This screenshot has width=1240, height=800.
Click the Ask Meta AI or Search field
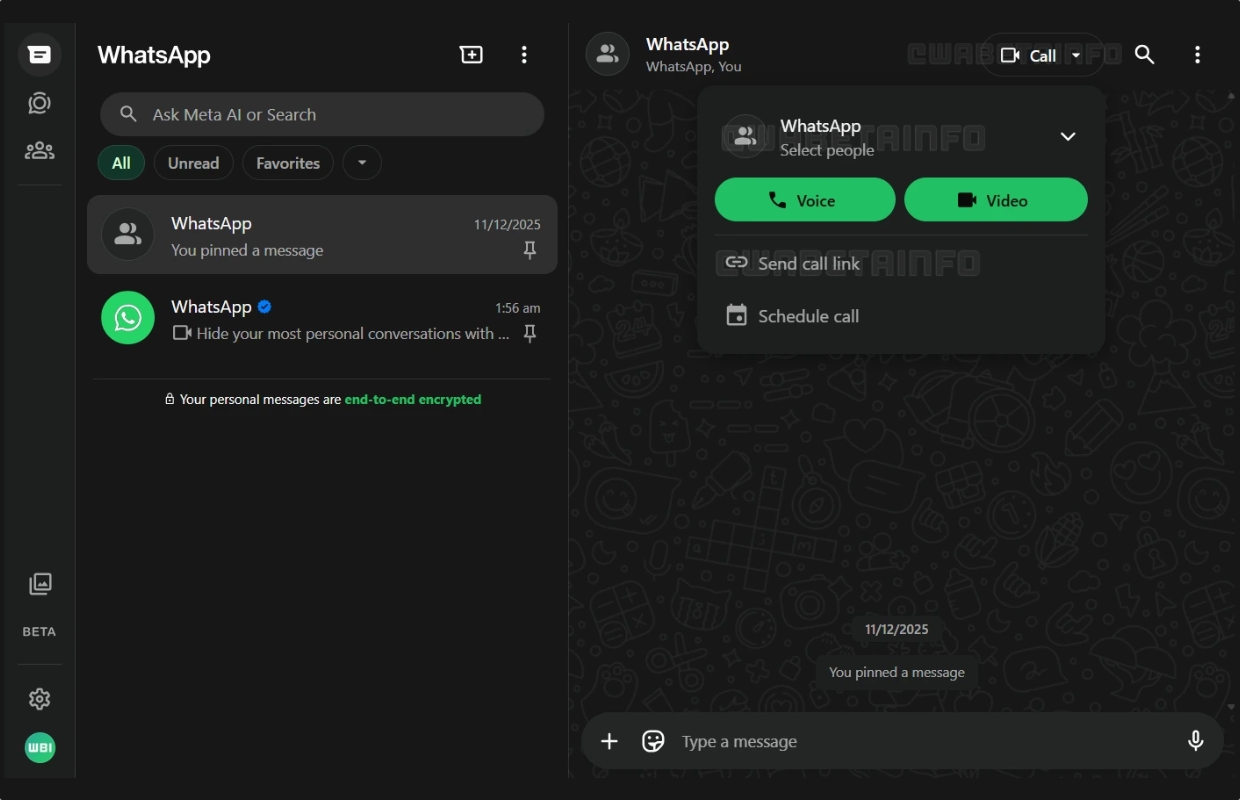click(x=322, y=114)
